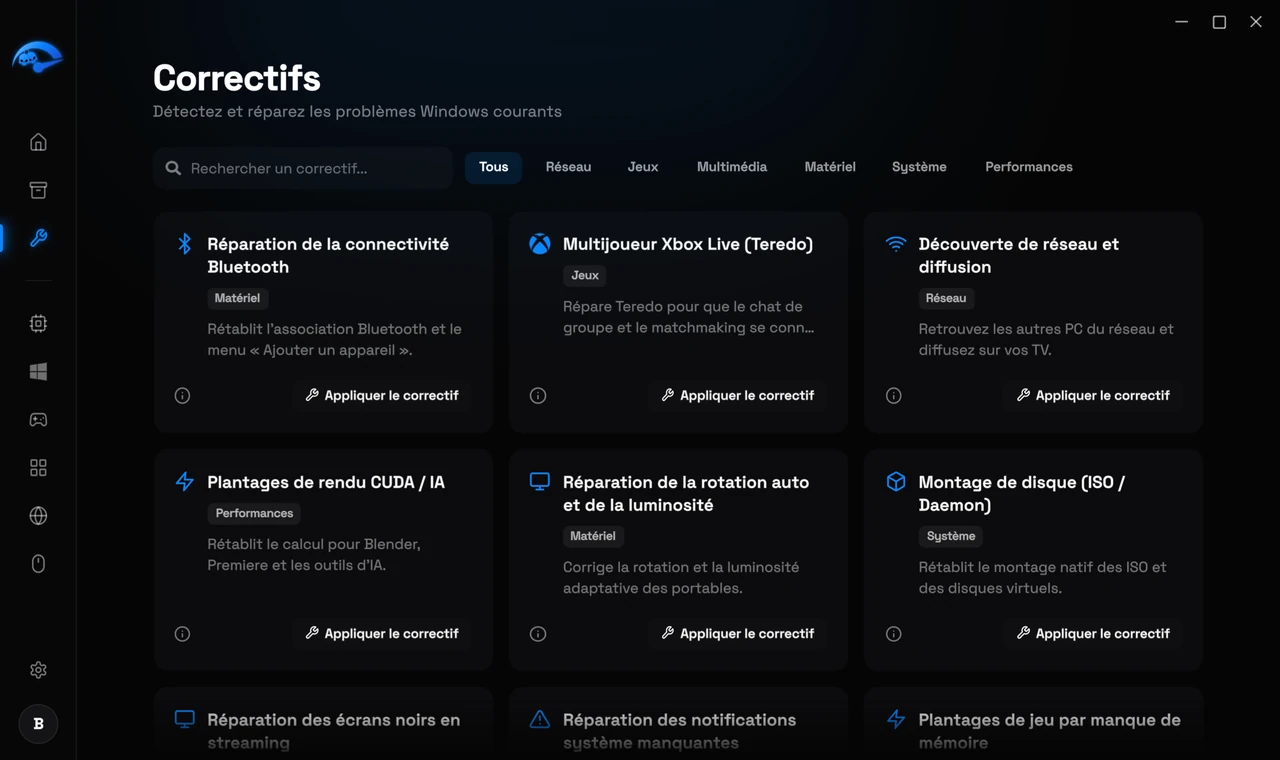
Task: Show info for the Bluetooth connectivity fix
Action: point(182,396)
